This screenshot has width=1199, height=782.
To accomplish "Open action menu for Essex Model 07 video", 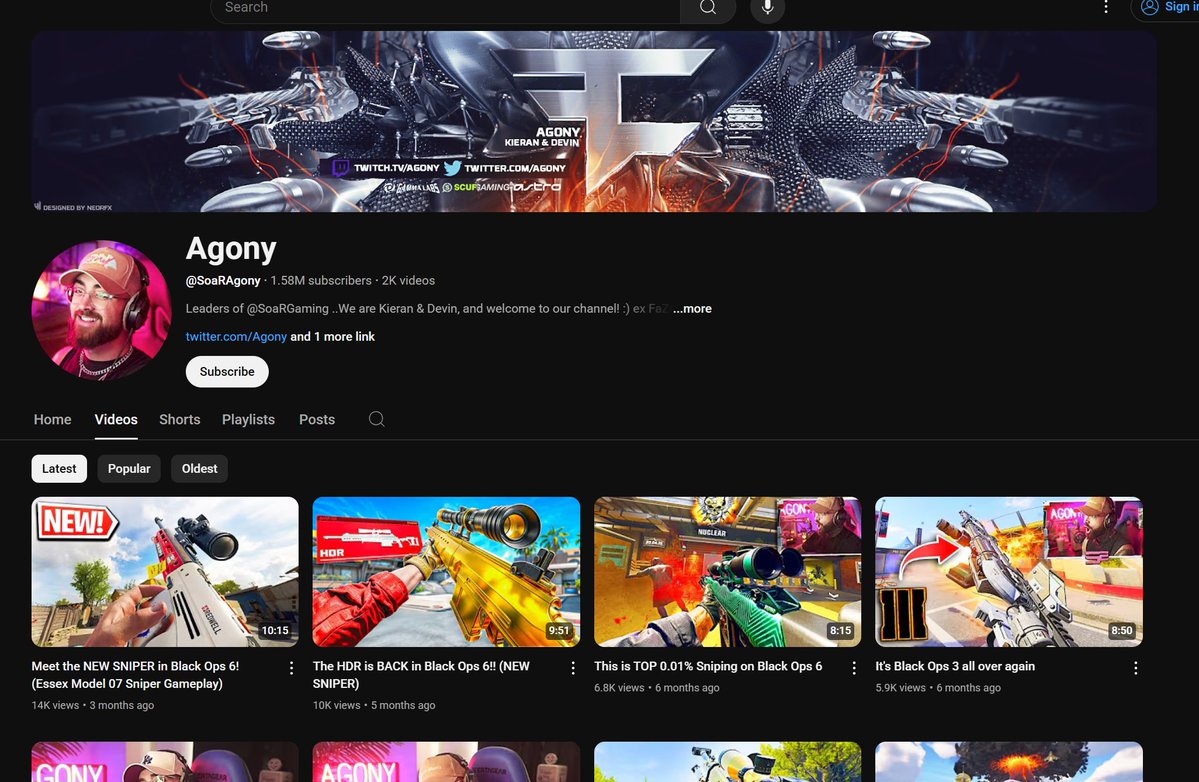I will pyautogui.click(x=291, y=668).
